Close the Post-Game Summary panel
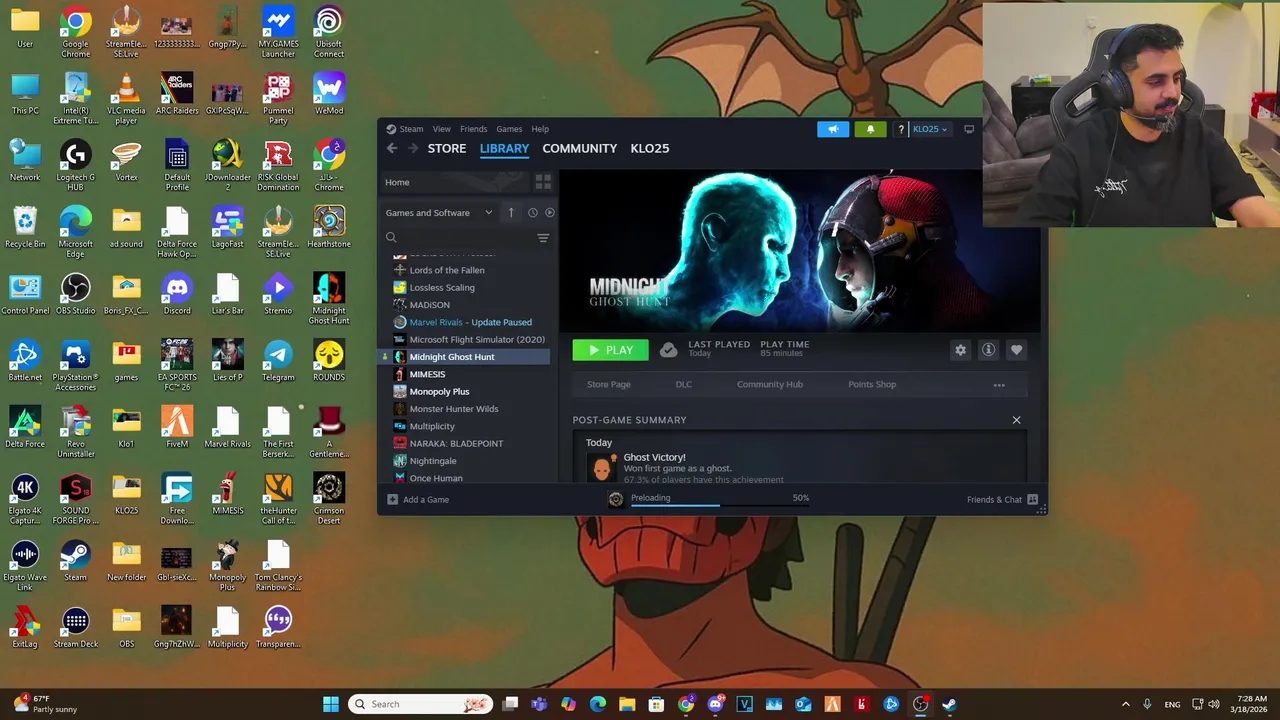 [x=1016, y=420]
